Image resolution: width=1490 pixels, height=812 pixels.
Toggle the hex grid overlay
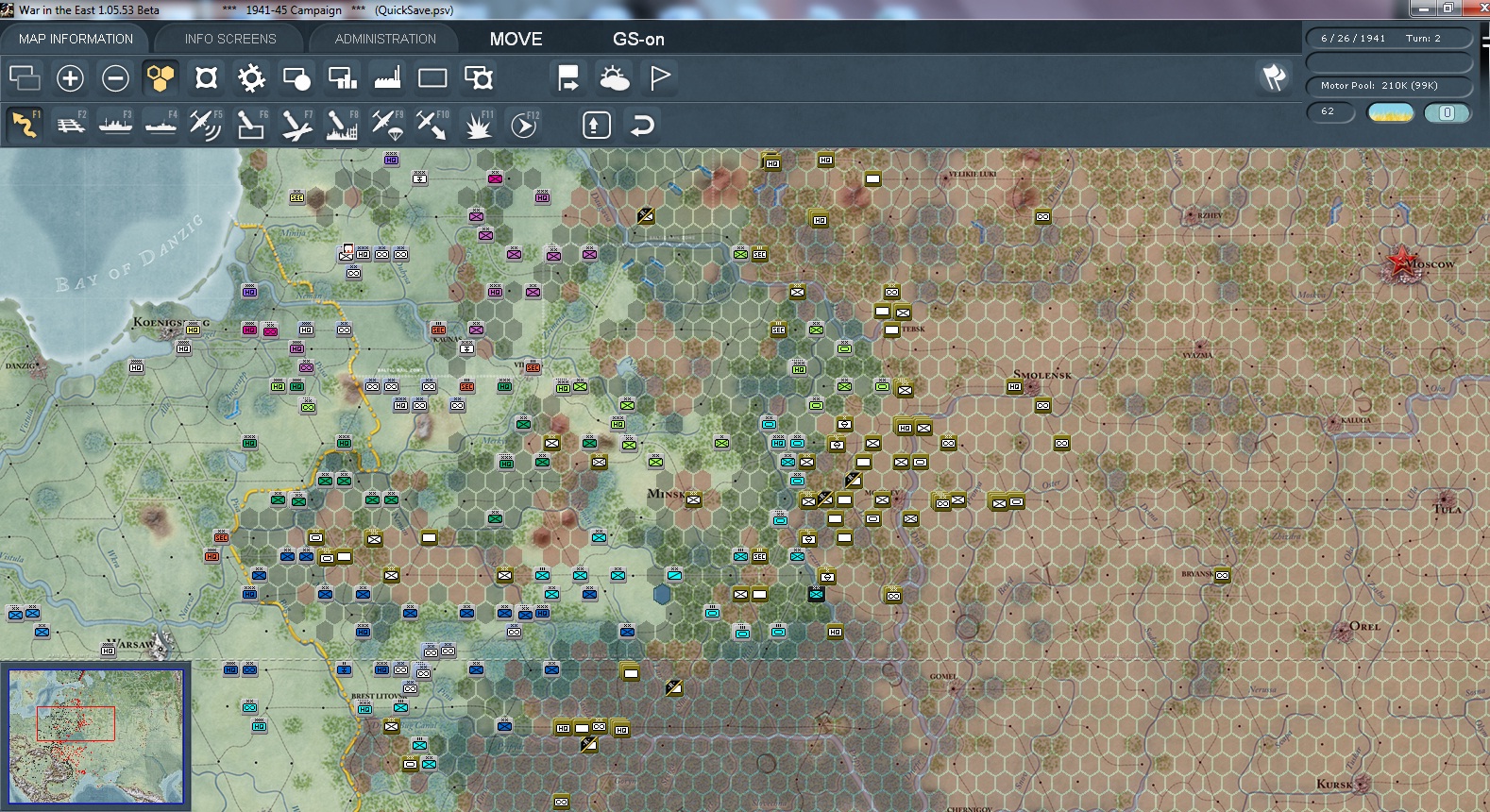click(x=161, y=77)
